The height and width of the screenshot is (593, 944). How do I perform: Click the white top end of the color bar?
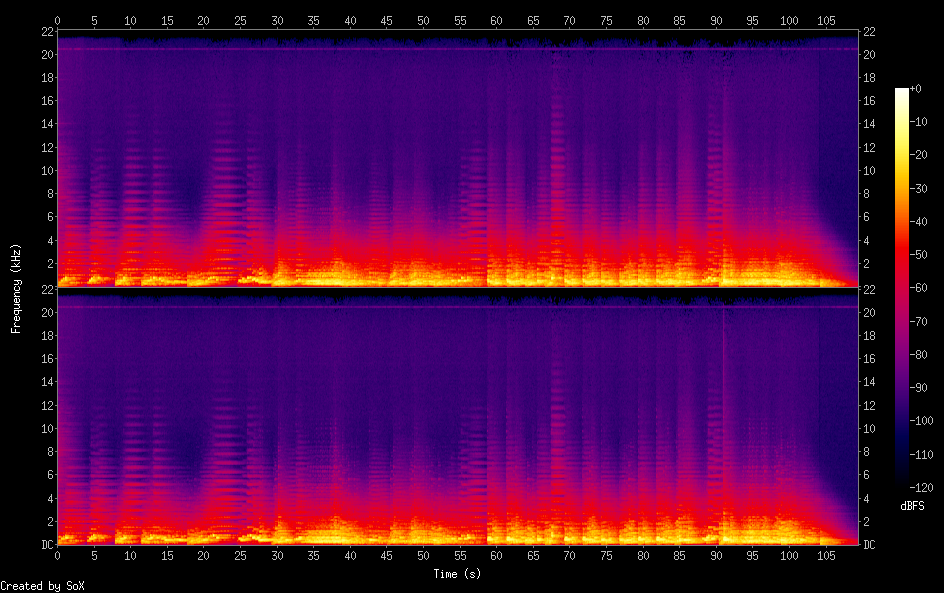click(902, 91)
